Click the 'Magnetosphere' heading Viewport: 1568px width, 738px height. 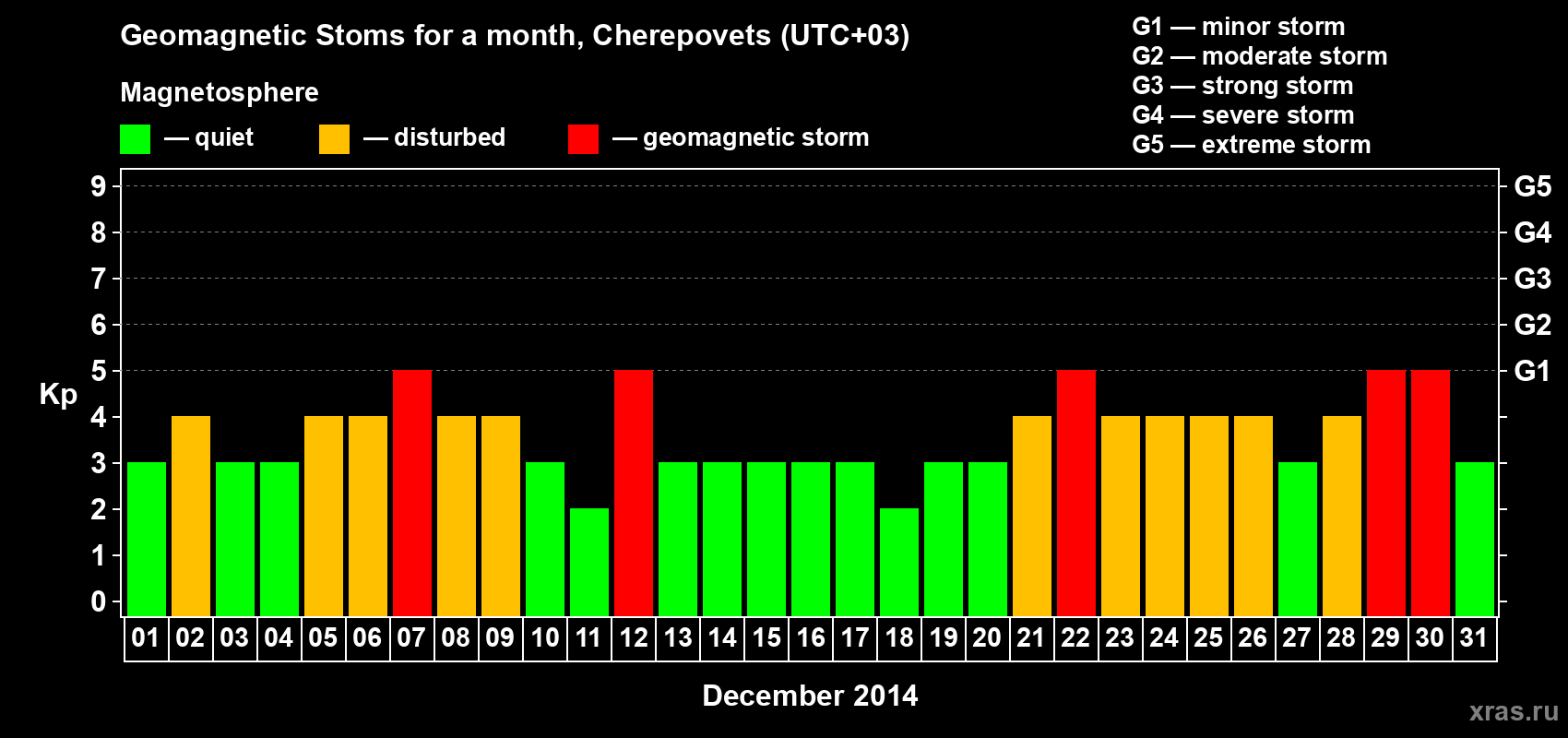(x=220, y=92)
